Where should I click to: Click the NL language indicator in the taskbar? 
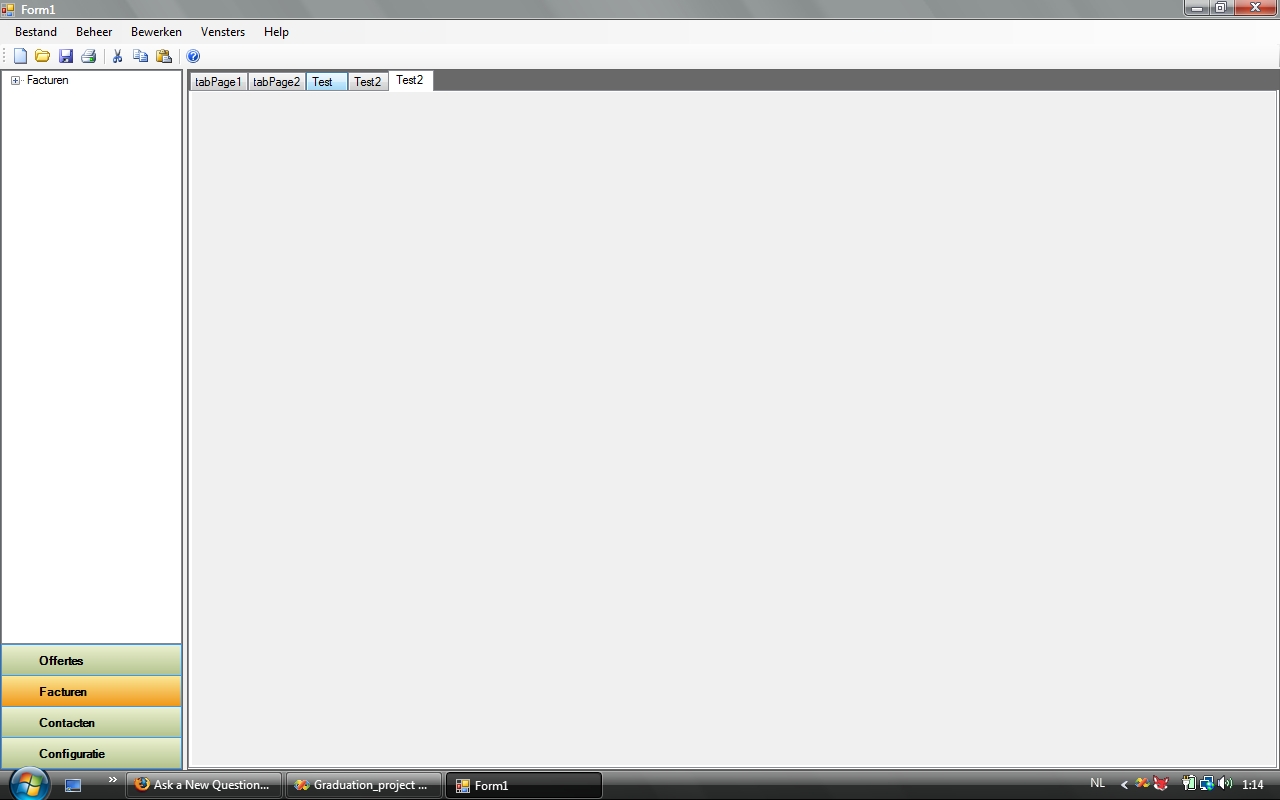(x=1097, y=783)
